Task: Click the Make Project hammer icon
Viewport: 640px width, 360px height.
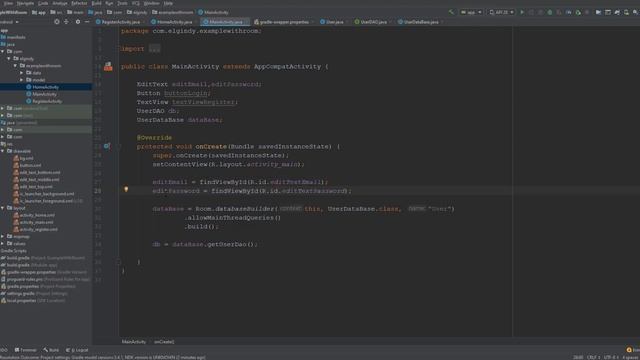Action: [451, 12]
